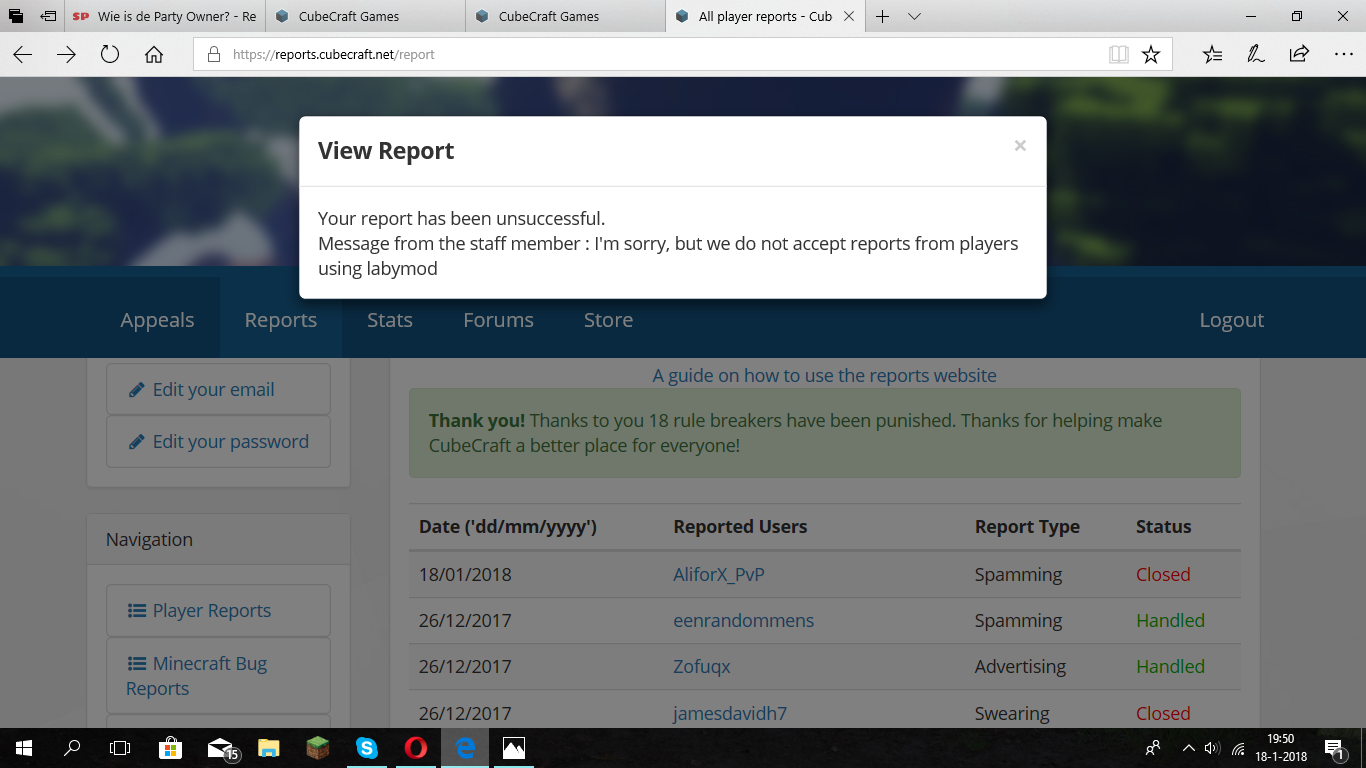This screenshot has width=1366, height=768.
Task: Open the AliforX_PvP reported user link
Action: pos(719,575)
